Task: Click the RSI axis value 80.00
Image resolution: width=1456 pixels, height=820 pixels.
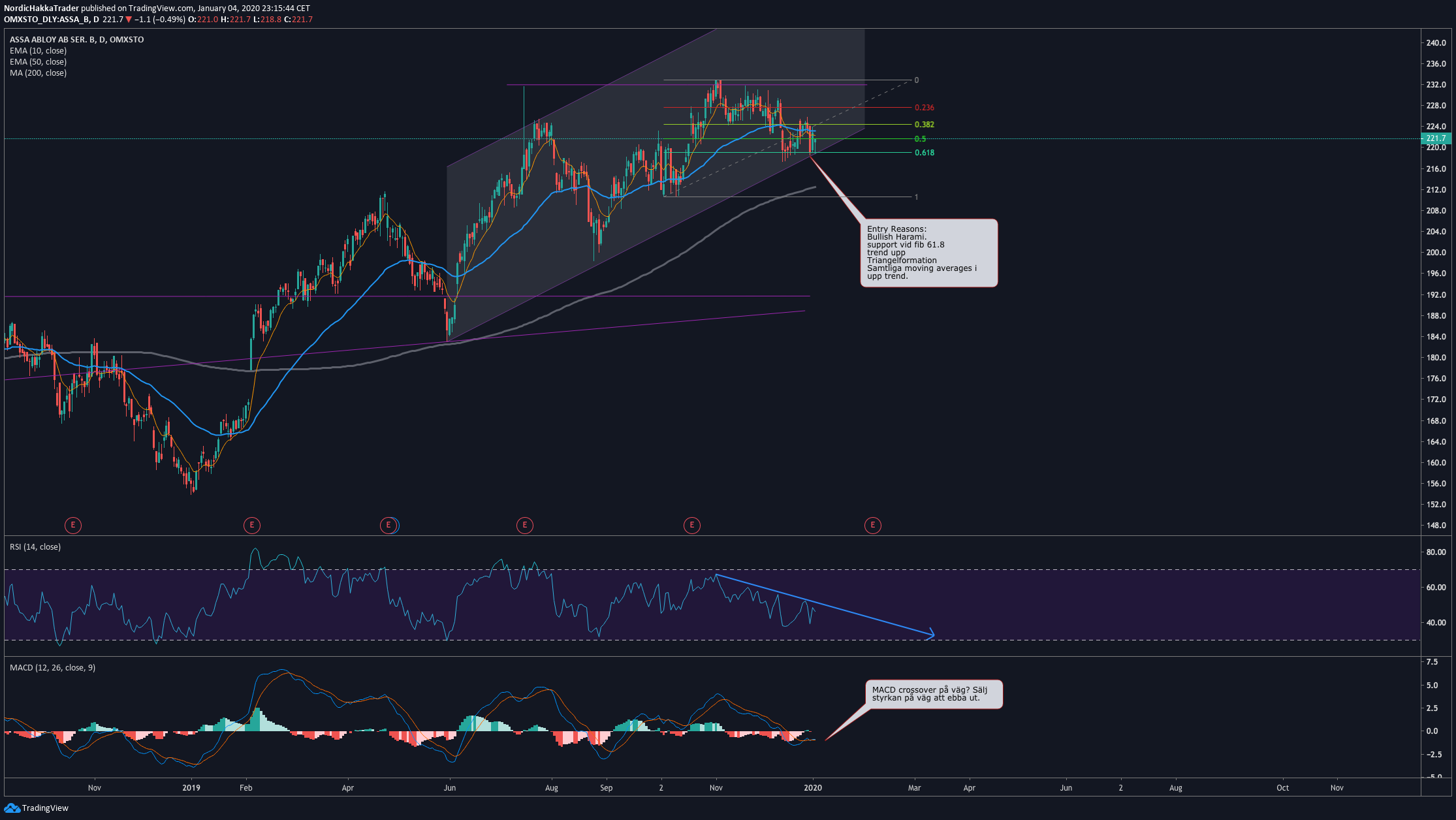Action: point(1436,552)
